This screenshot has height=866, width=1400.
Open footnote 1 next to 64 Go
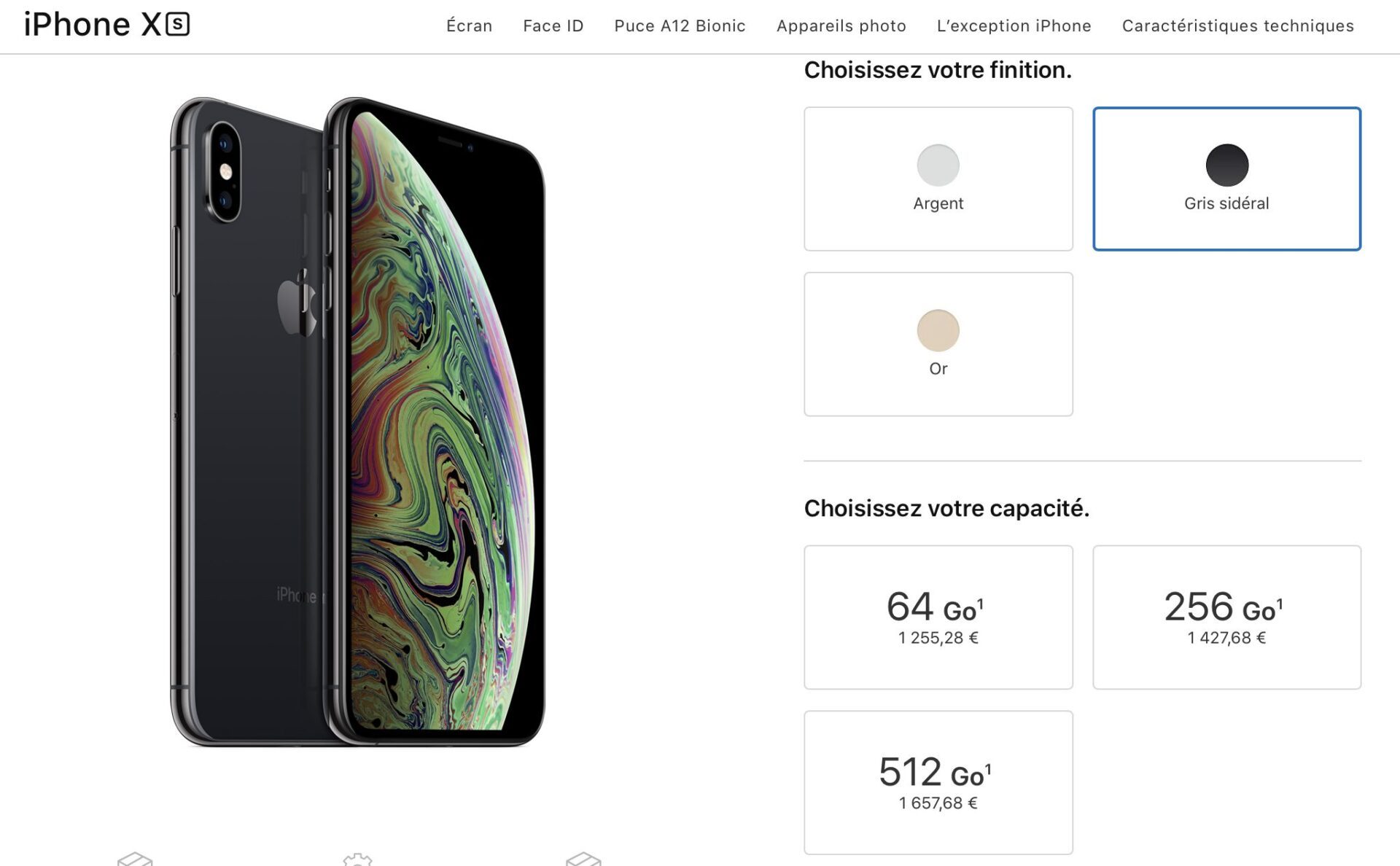[x=981, y=603]
